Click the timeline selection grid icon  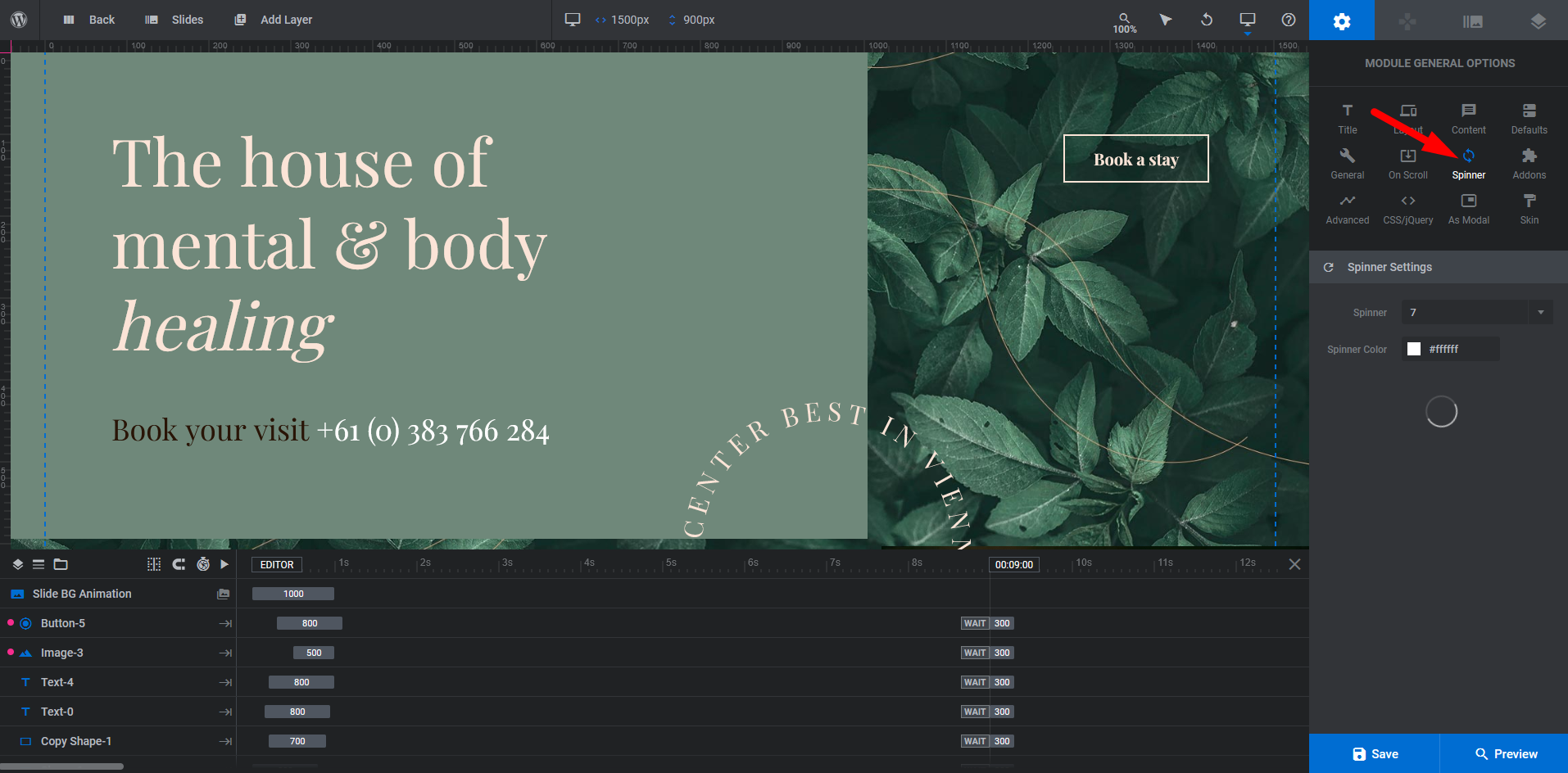point(154,564)
